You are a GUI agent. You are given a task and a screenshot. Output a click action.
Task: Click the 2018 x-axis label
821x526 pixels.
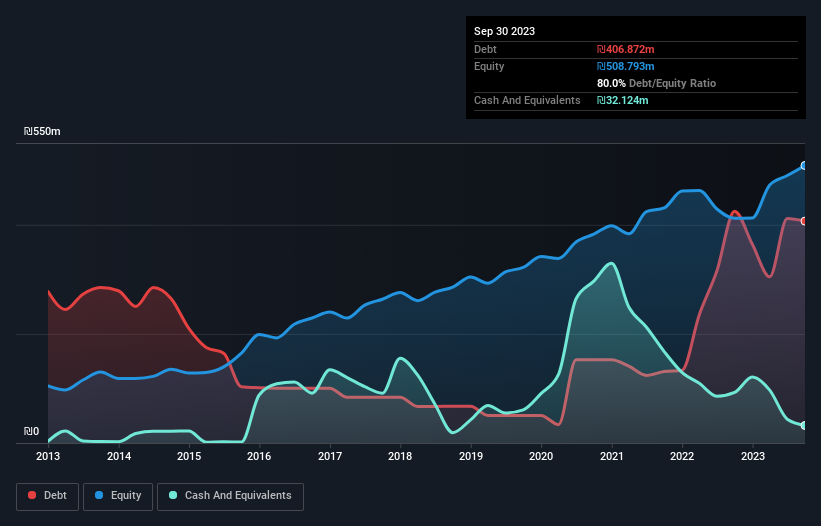(400, 456)
